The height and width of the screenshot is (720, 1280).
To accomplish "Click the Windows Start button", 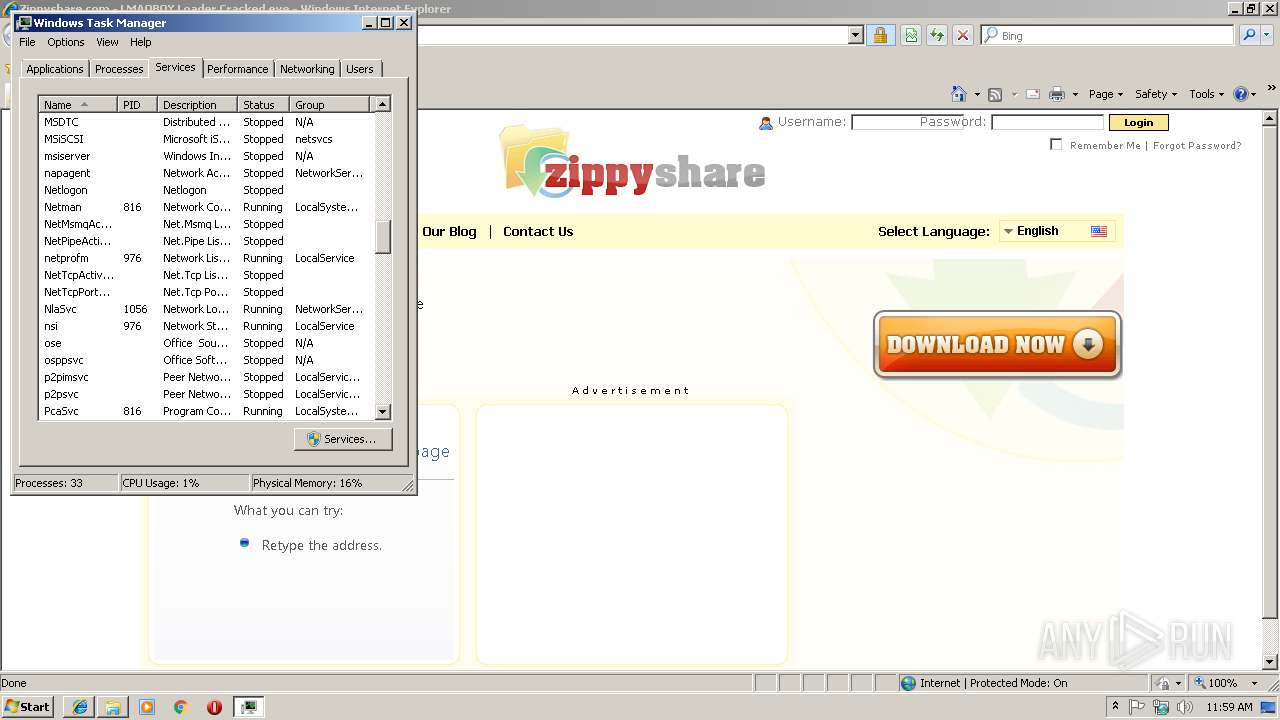I will tap(28, 706).
